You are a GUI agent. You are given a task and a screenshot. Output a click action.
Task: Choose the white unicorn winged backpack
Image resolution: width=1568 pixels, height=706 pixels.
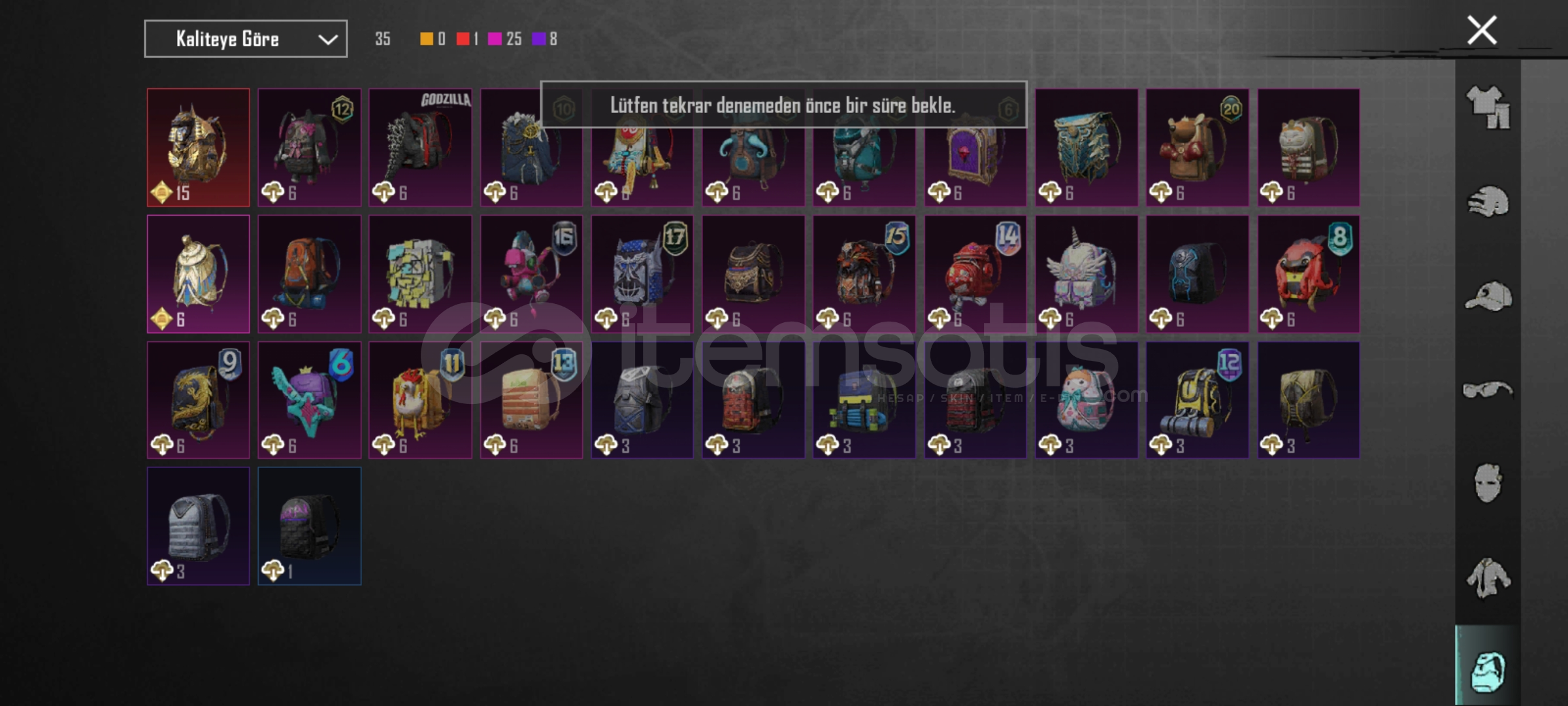[x=1086, y=274]
